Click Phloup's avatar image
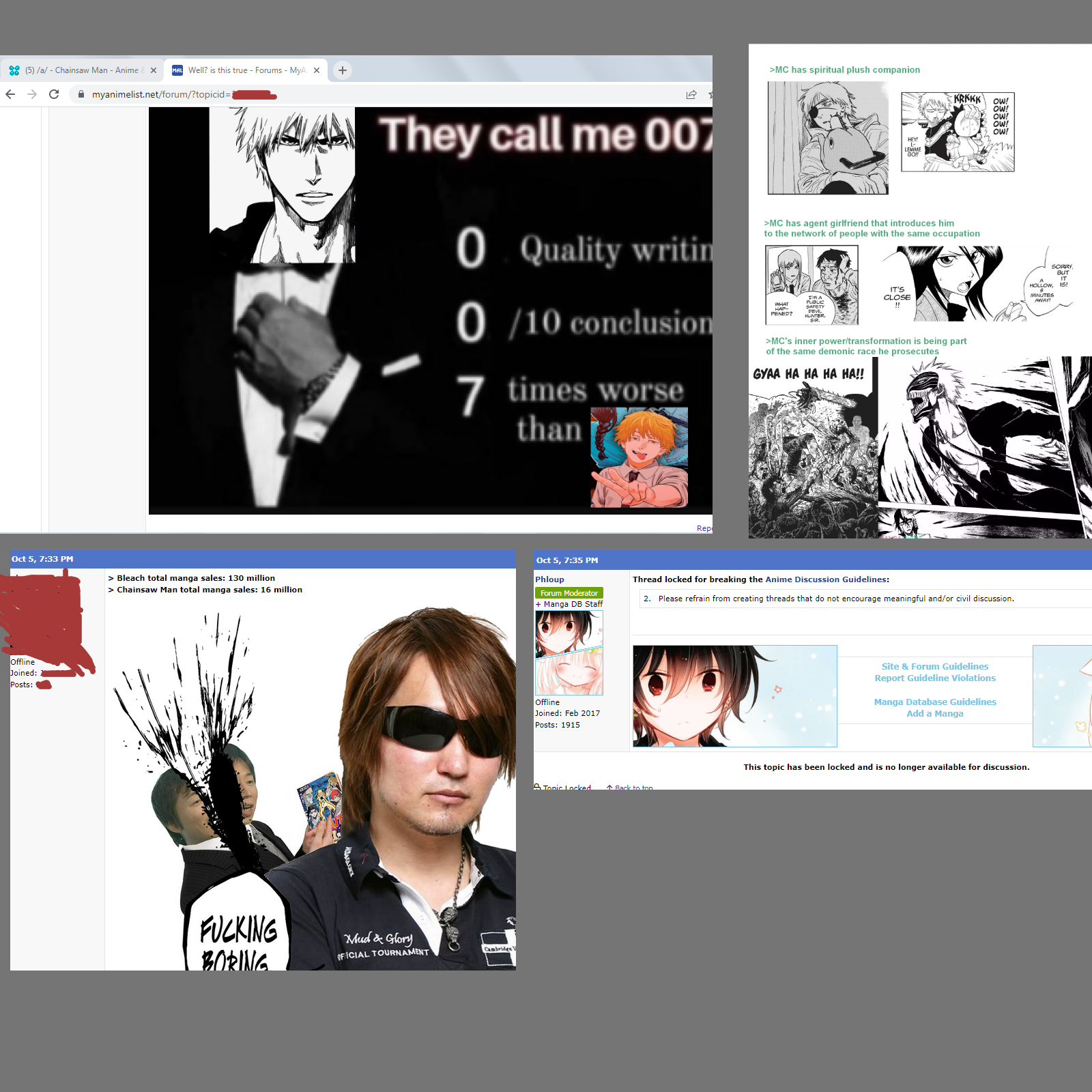The height and width of the screenshot is (1092, 1092). 569,652
